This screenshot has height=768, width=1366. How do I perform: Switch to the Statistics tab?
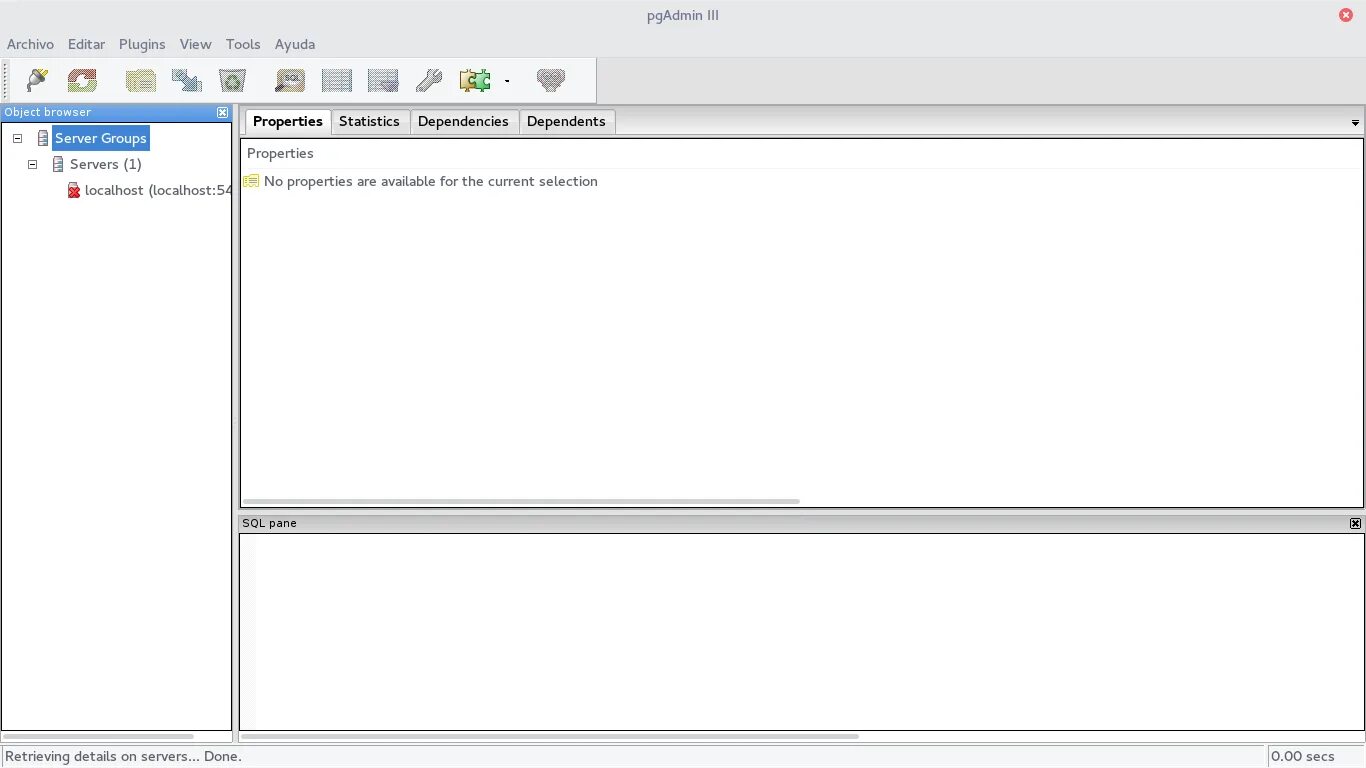click(x=369, y=121)
